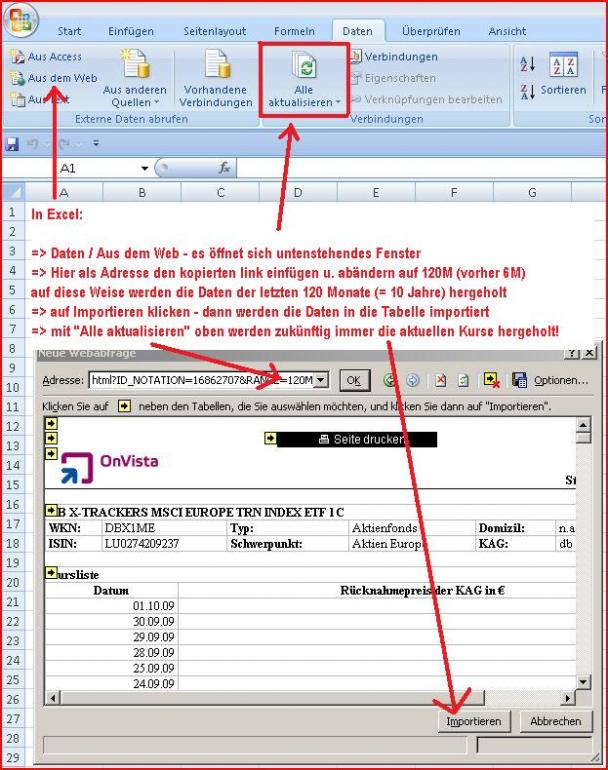Click ISIN value LU0274209237

(x=142, y=544)
